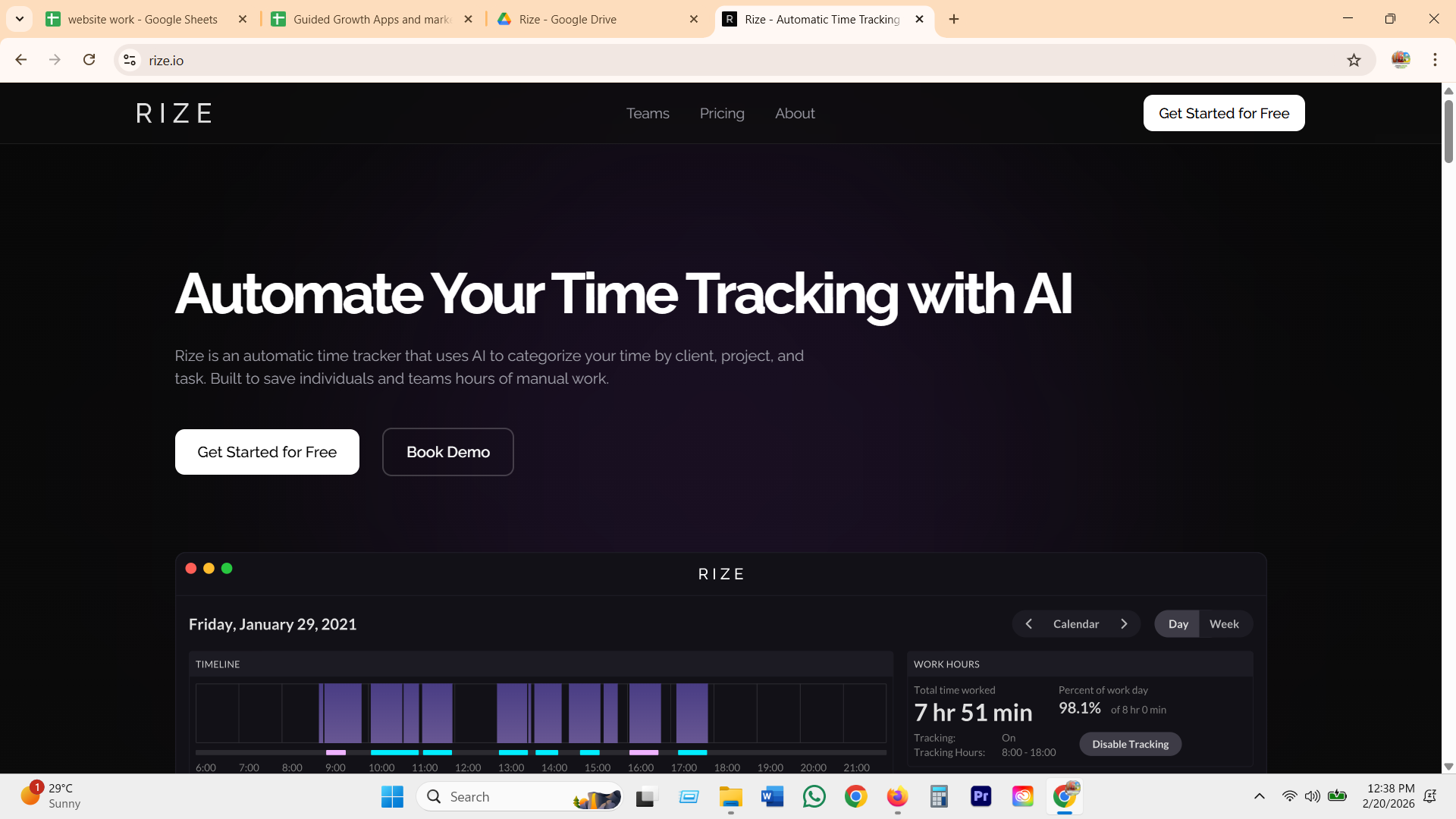Click the yellow window dot in demo
This screenshot has width=1456, height=819.
click(209, 568)
